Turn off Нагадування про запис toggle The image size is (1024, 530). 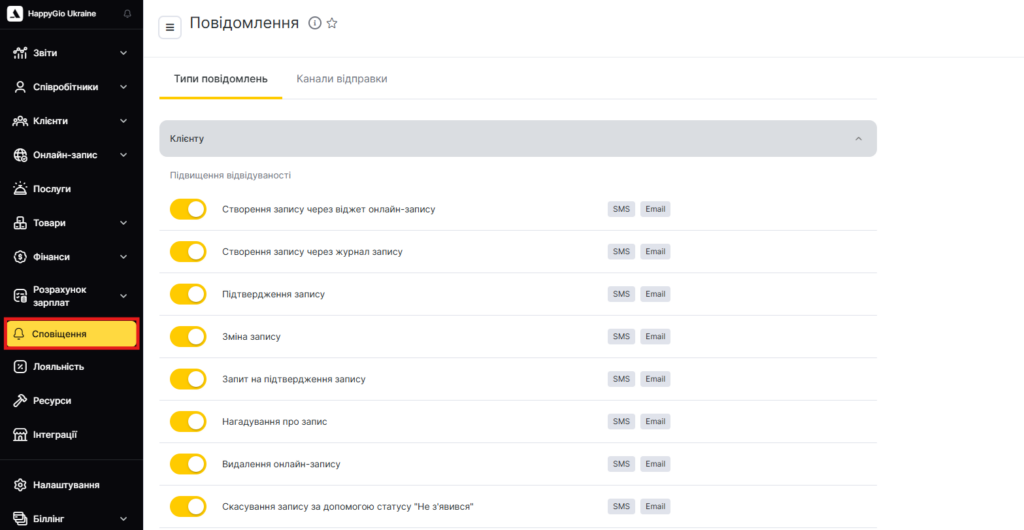(188, 421)
